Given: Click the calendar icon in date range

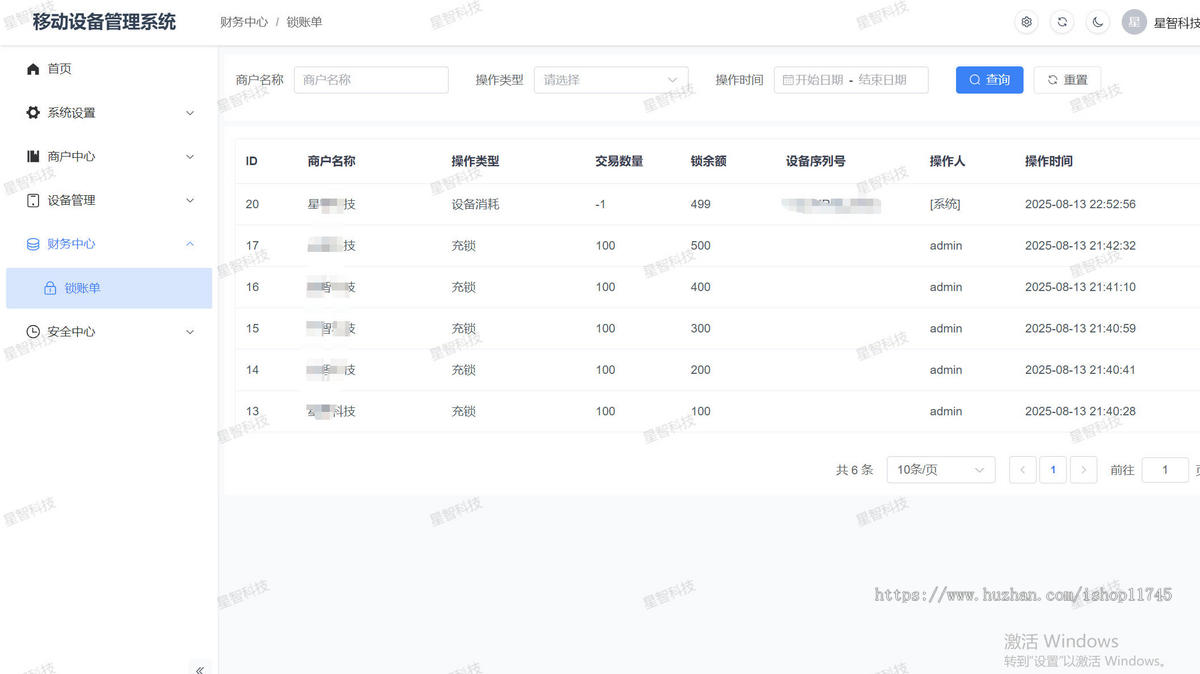Looking at the screenshot, I should coord(788,80).
